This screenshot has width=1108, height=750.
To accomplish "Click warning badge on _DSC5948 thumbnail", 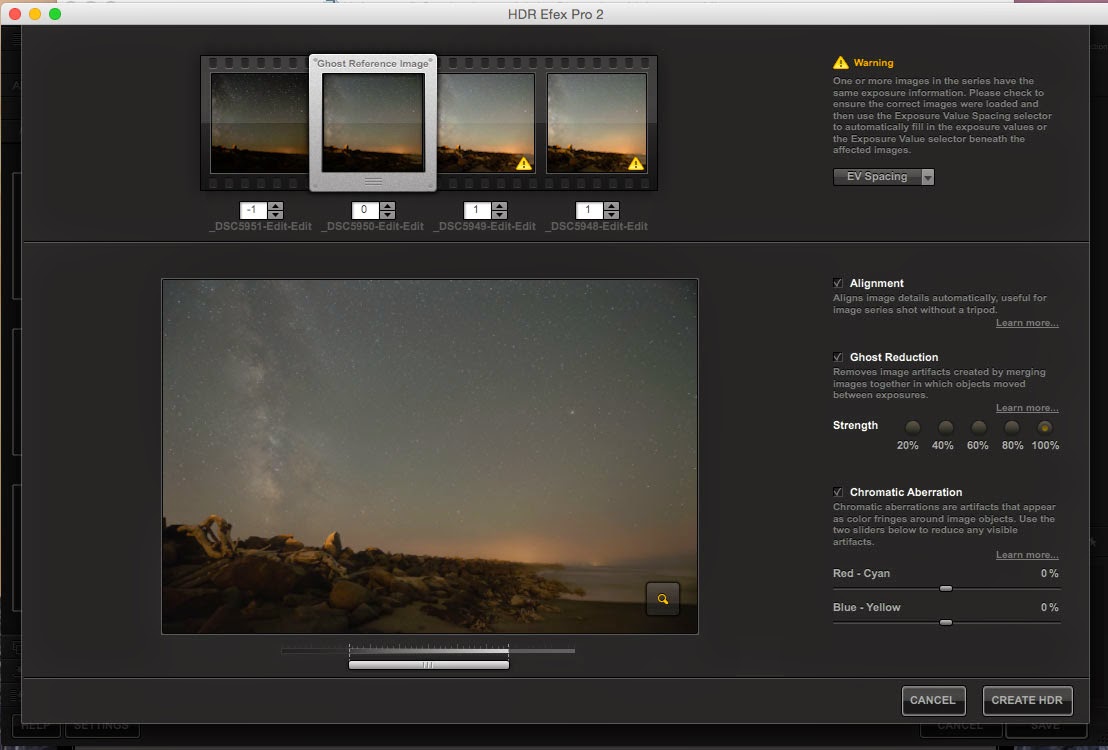I will (636, 164).
